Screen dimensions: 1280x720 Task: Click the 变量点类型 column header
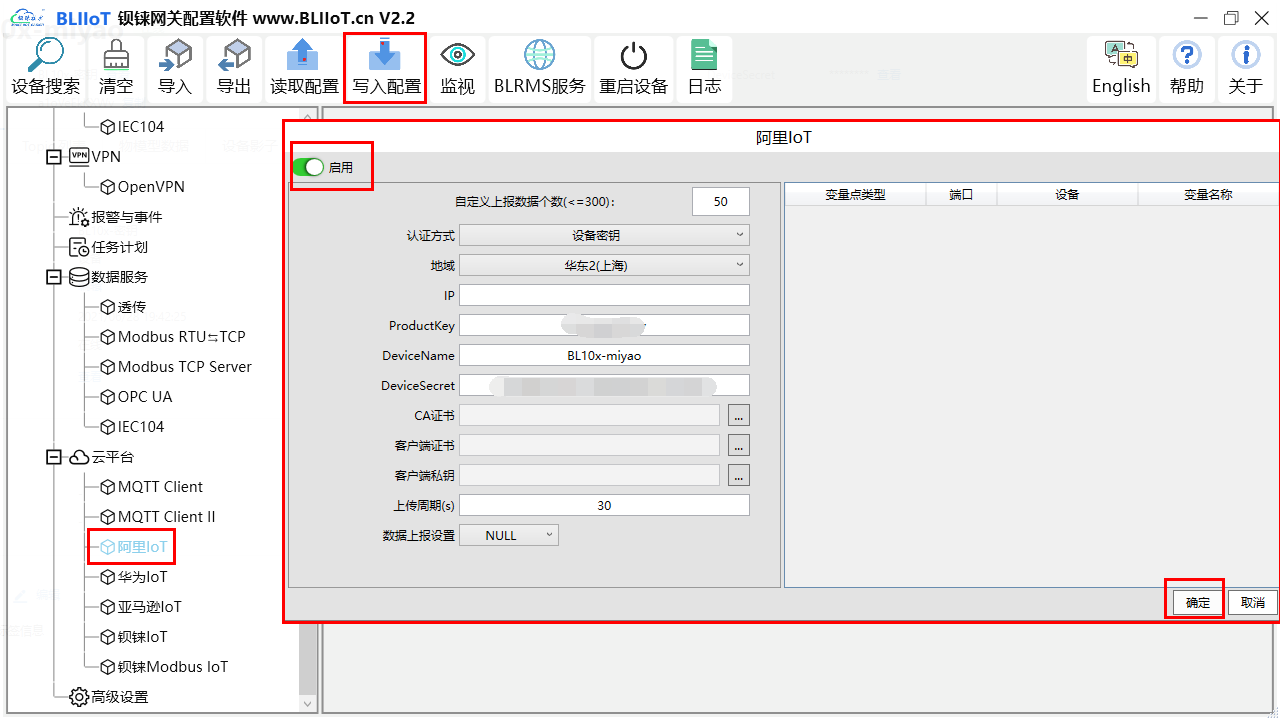click(x=855, y=195)
